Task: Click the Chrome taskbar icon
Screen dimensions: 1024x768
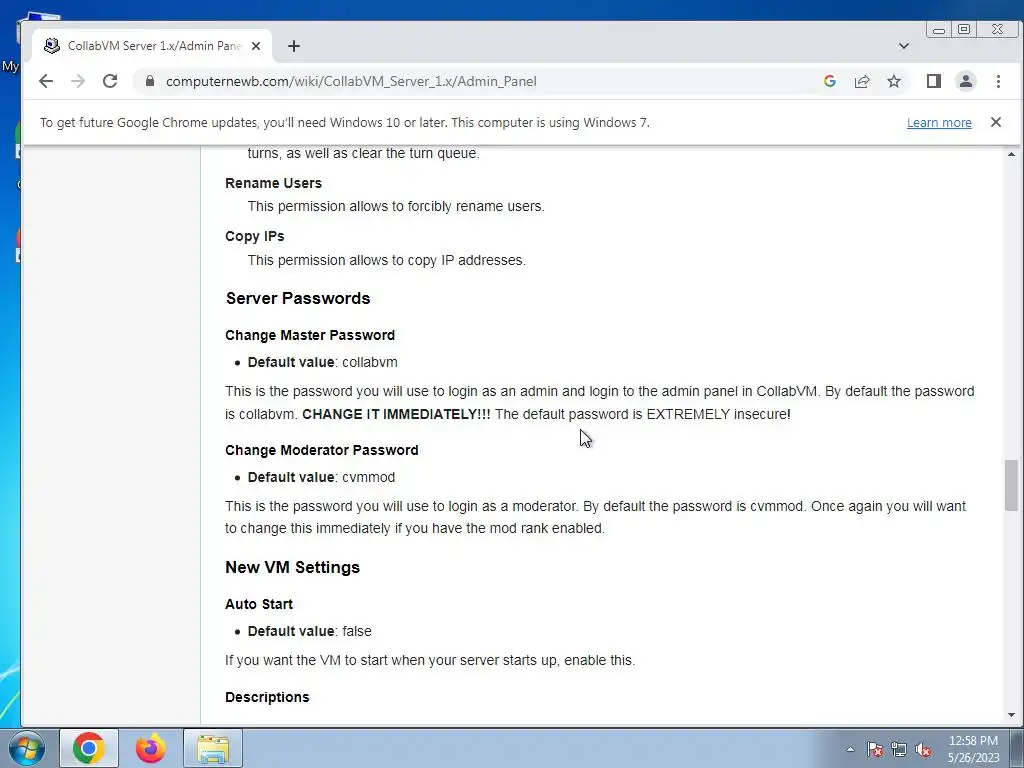Action: click(89, 748)
